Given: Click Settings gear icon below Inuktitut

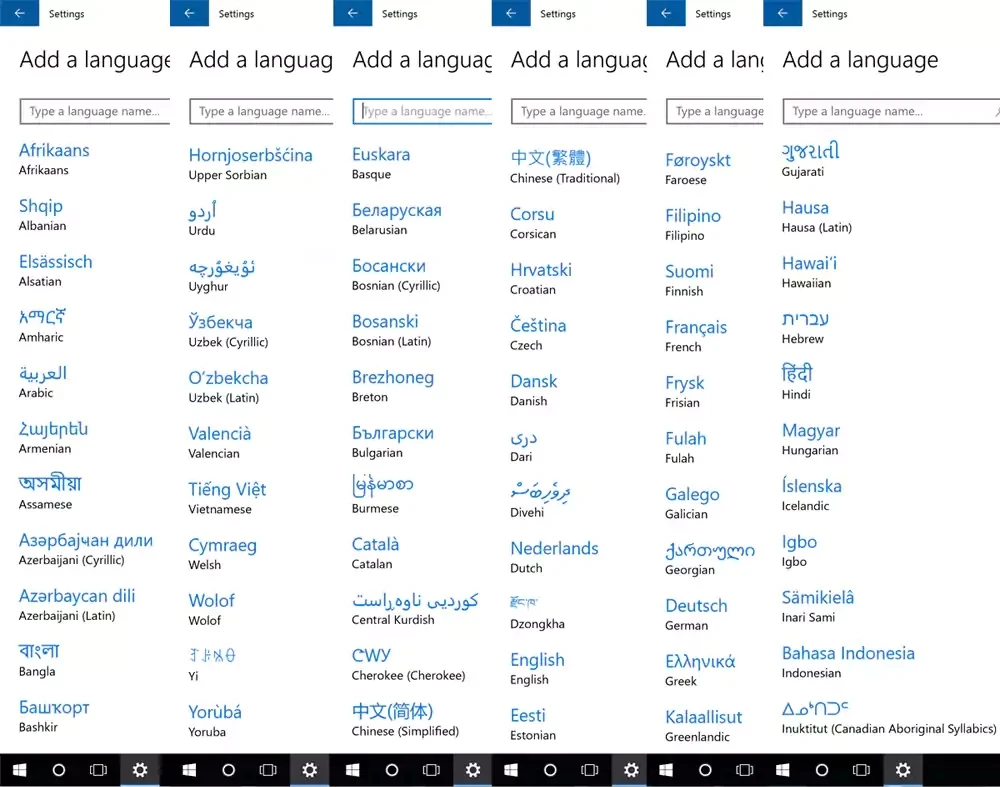Looking at the screenshot, I should tap(903, 770).
